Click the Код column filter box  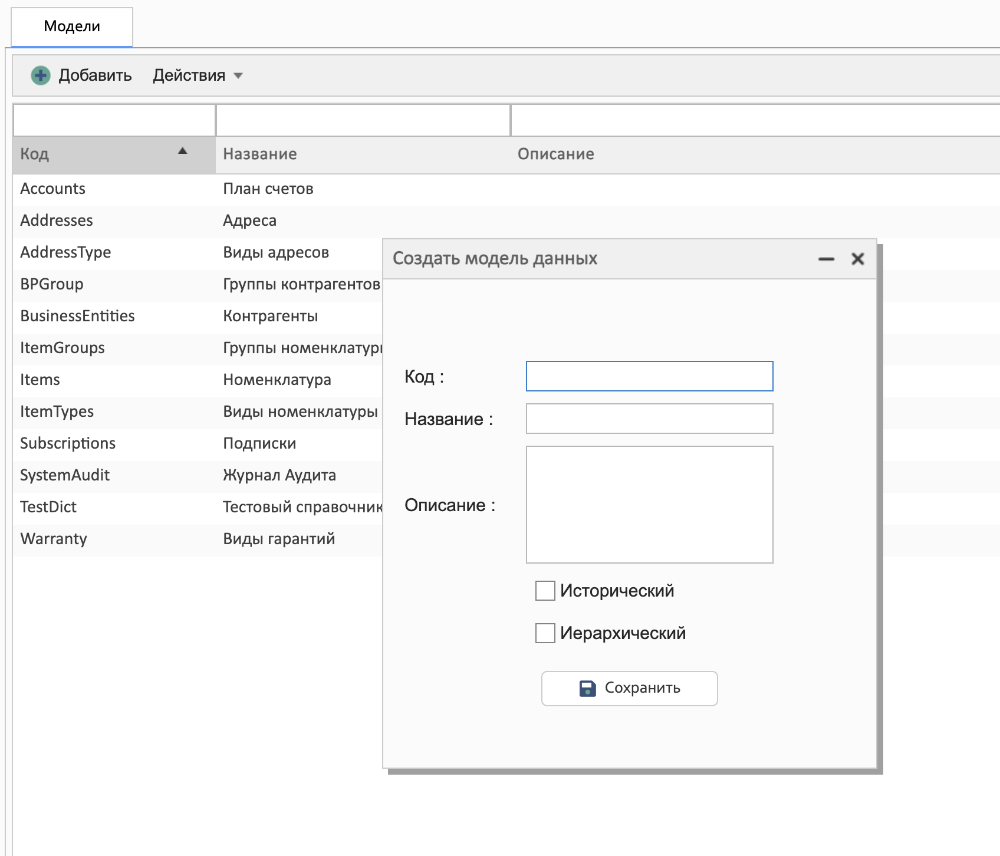coord(114,120)
